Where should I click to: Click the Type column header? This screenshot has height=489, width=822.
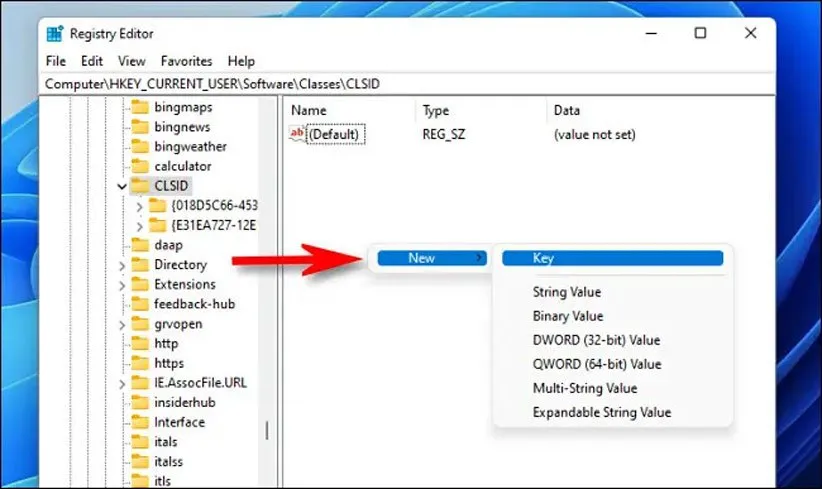coord(436,110)
